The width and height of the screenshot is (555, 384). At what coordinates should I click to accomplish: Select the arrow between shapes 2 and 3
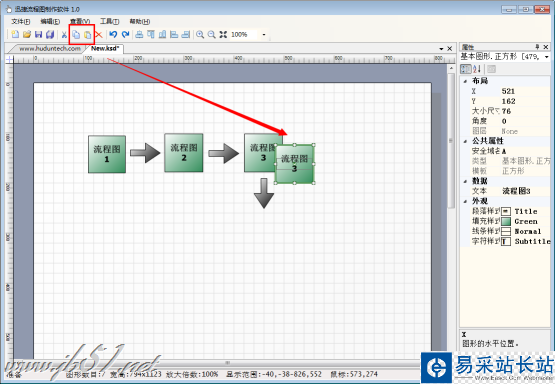(223, 153)
